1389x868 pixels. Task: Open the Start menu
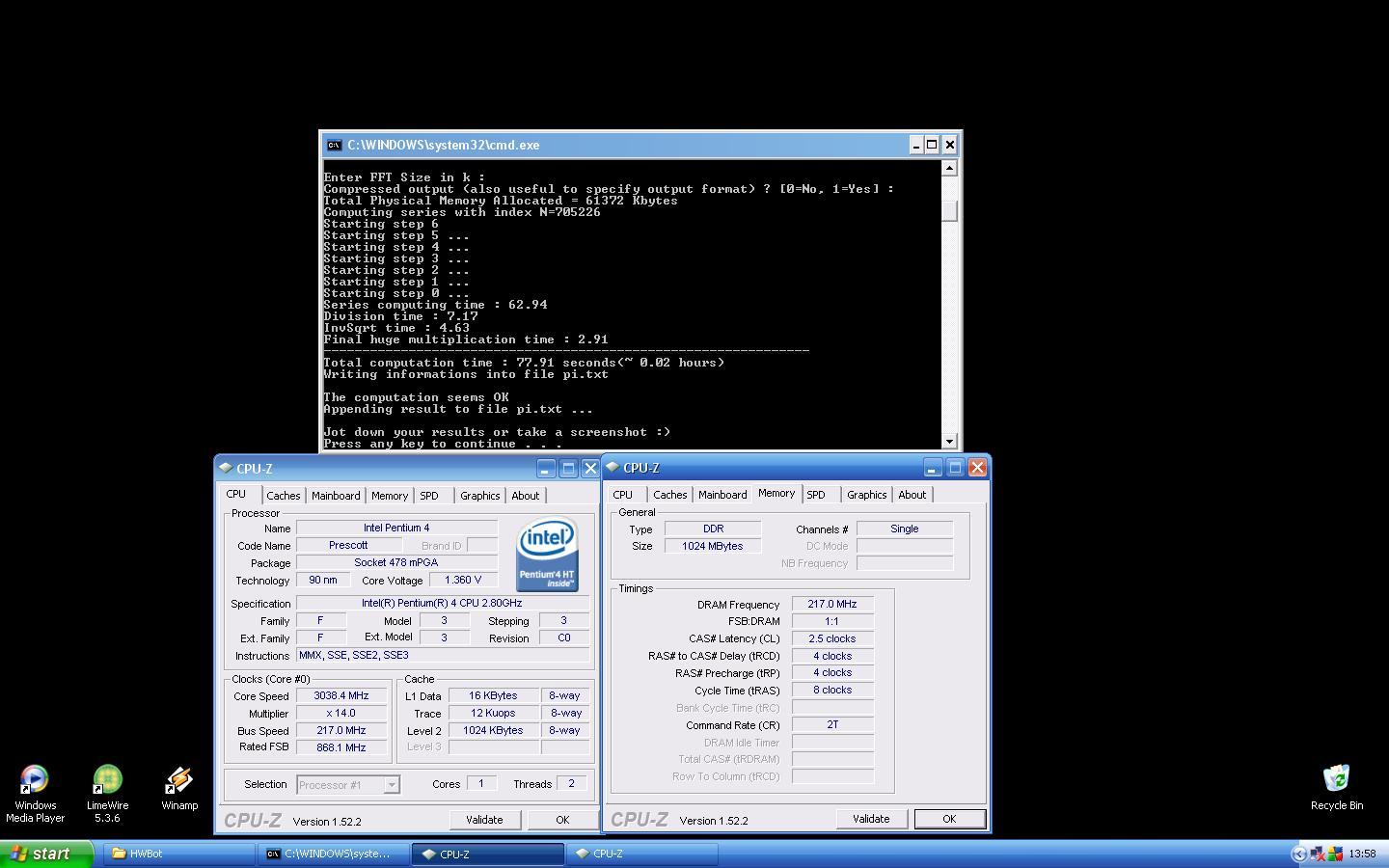tap(46, 854)
